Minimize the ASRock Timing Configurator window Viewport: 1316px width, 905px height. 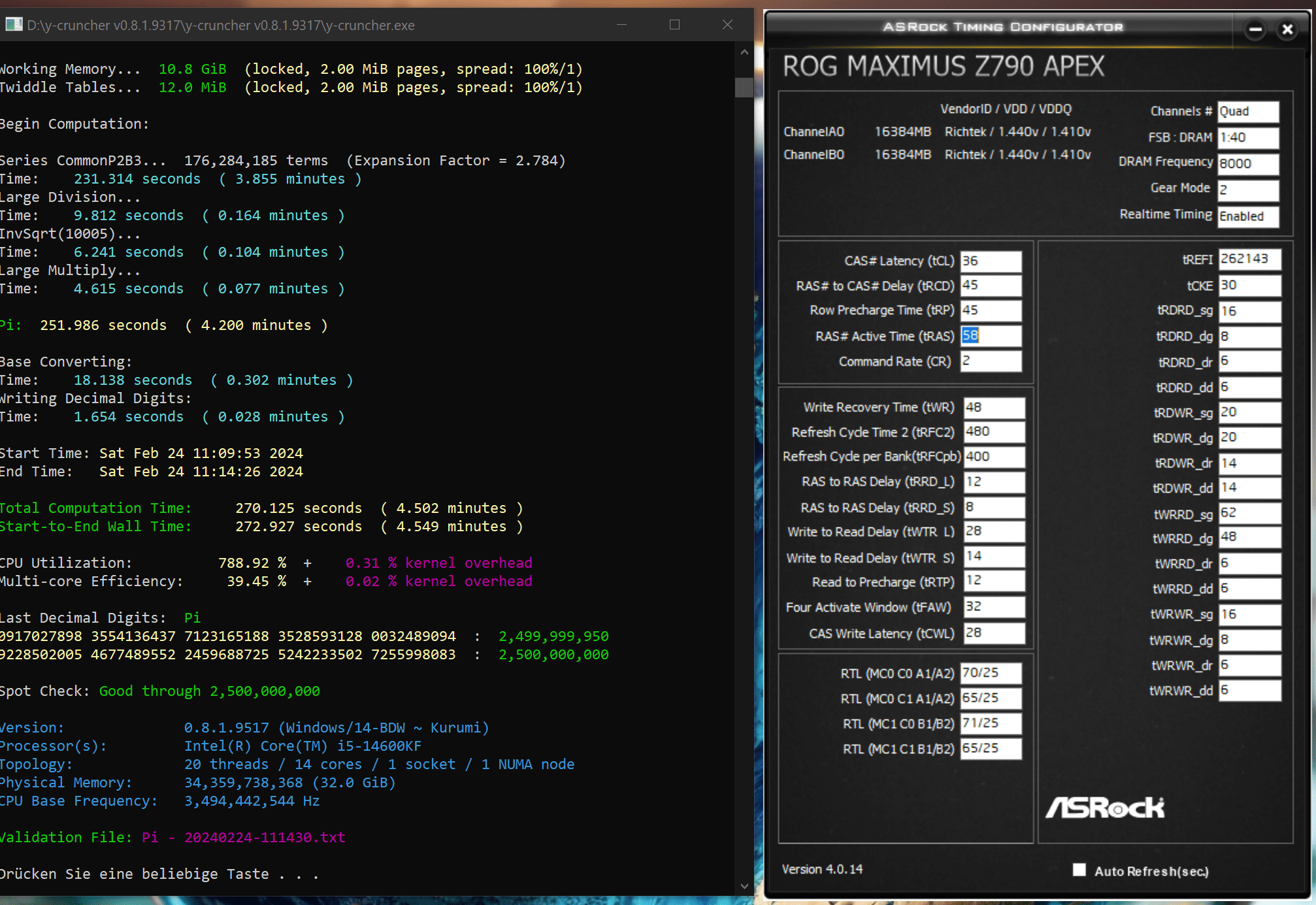point(1255,29)
